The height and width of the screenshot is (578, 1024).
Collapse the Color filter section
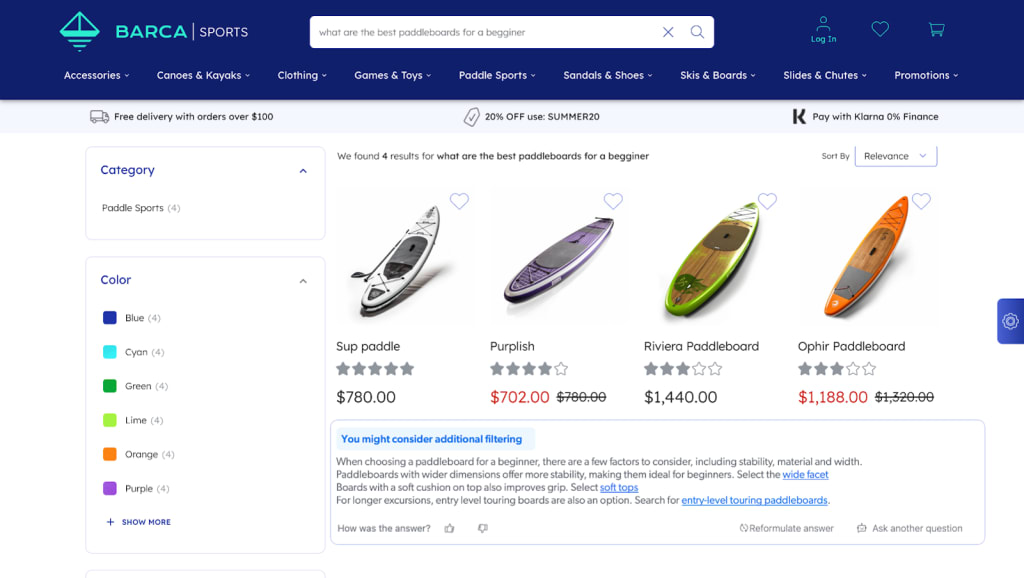(x=303, y=281)
